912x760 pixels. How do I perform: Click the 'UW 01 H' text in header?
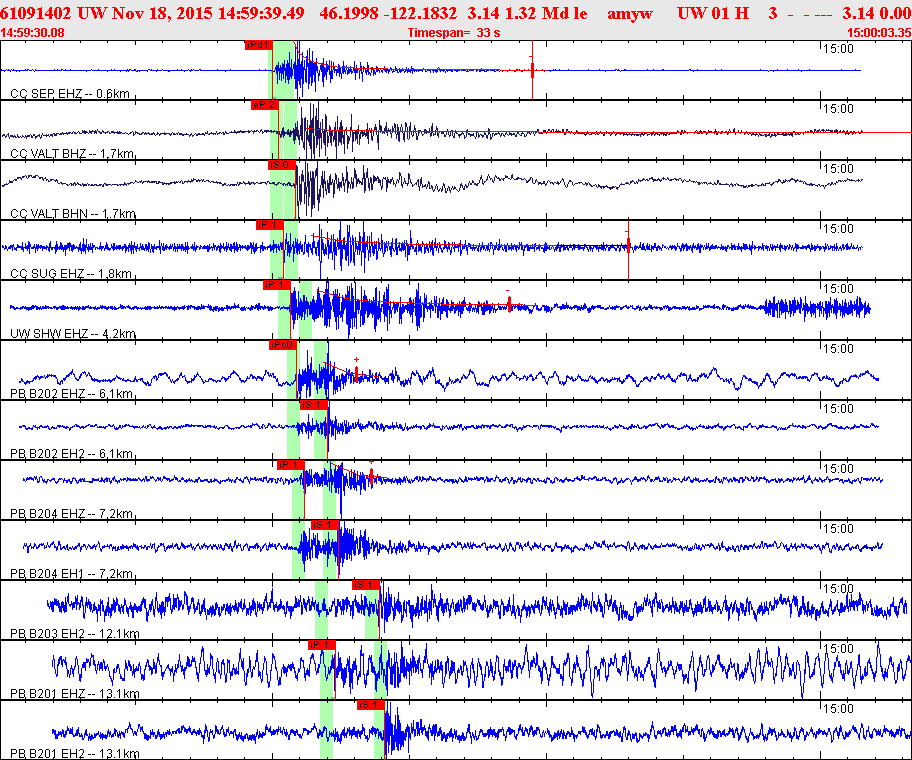[x=713, y=13]
